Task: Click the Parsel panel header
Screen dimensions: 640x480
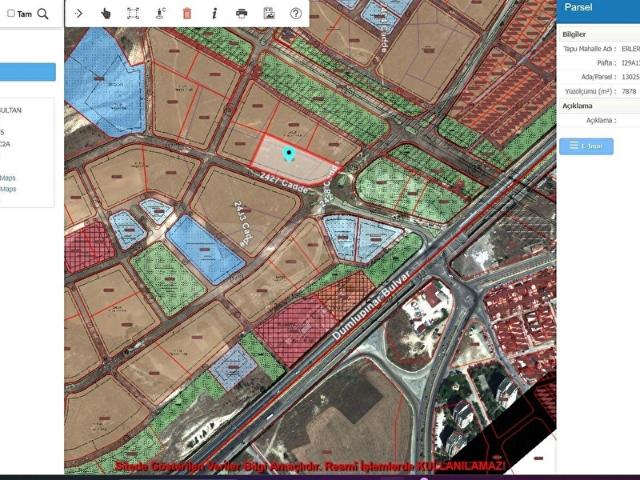Action: click(x=598, y=11)
